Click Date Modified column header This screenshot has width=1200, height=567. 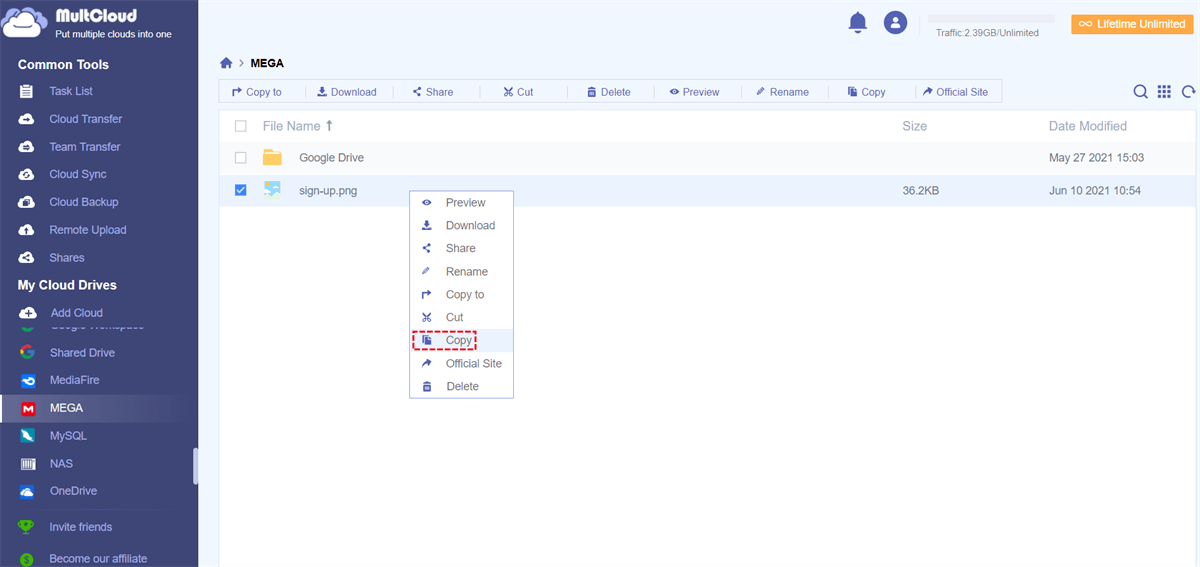click(1087, 126)
